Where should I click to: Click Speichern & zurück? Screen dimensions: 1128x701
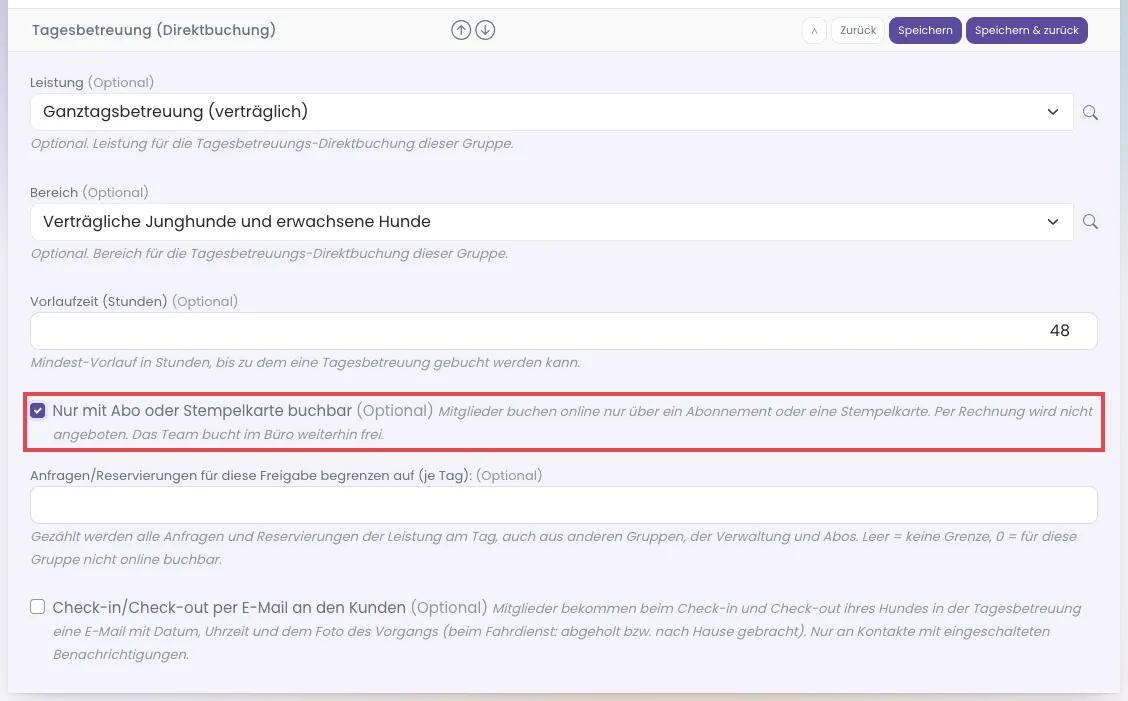tap(1027, 30)
